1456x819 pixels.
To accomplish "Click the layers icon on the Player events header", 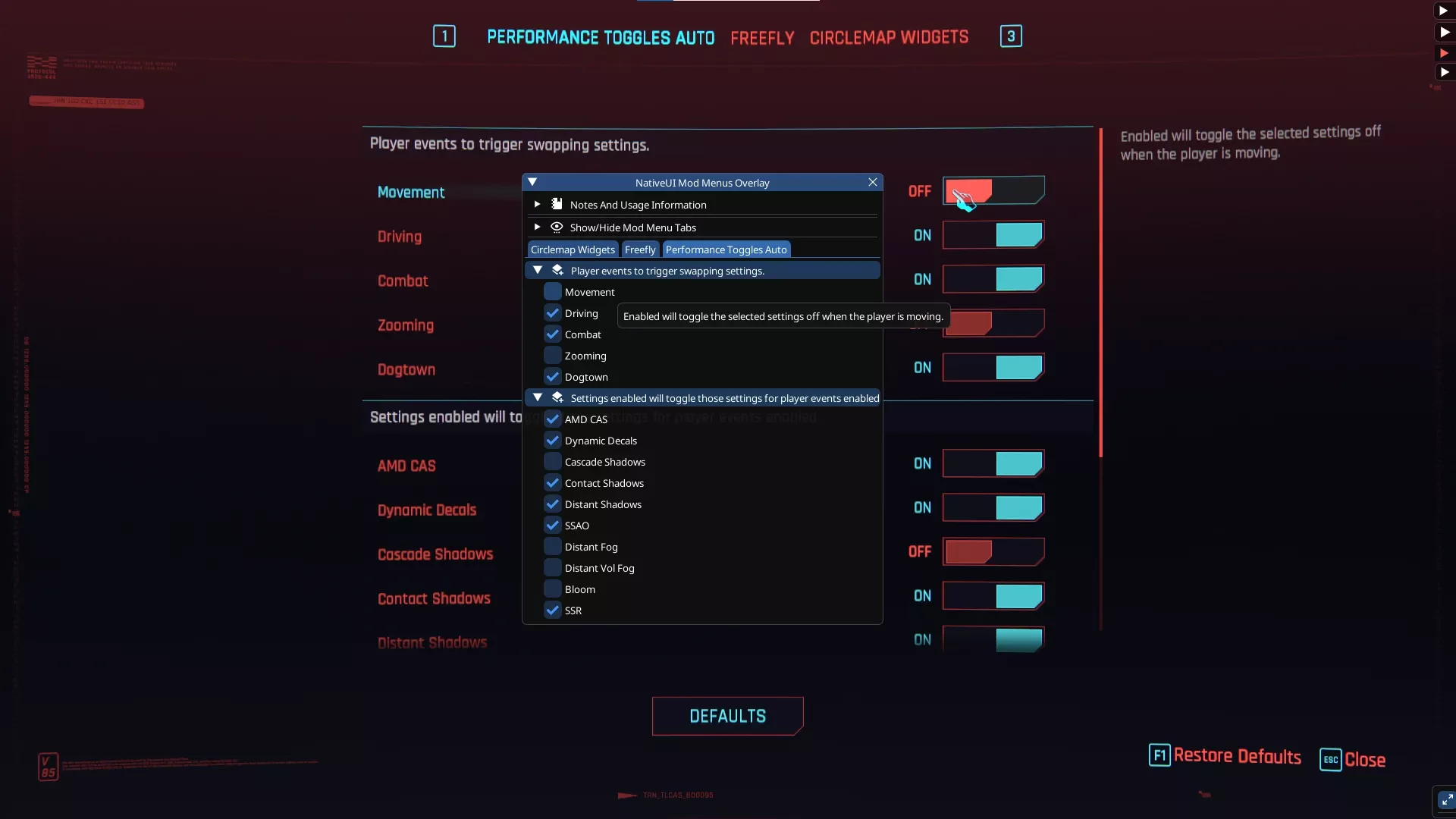I will coord(557,270).
